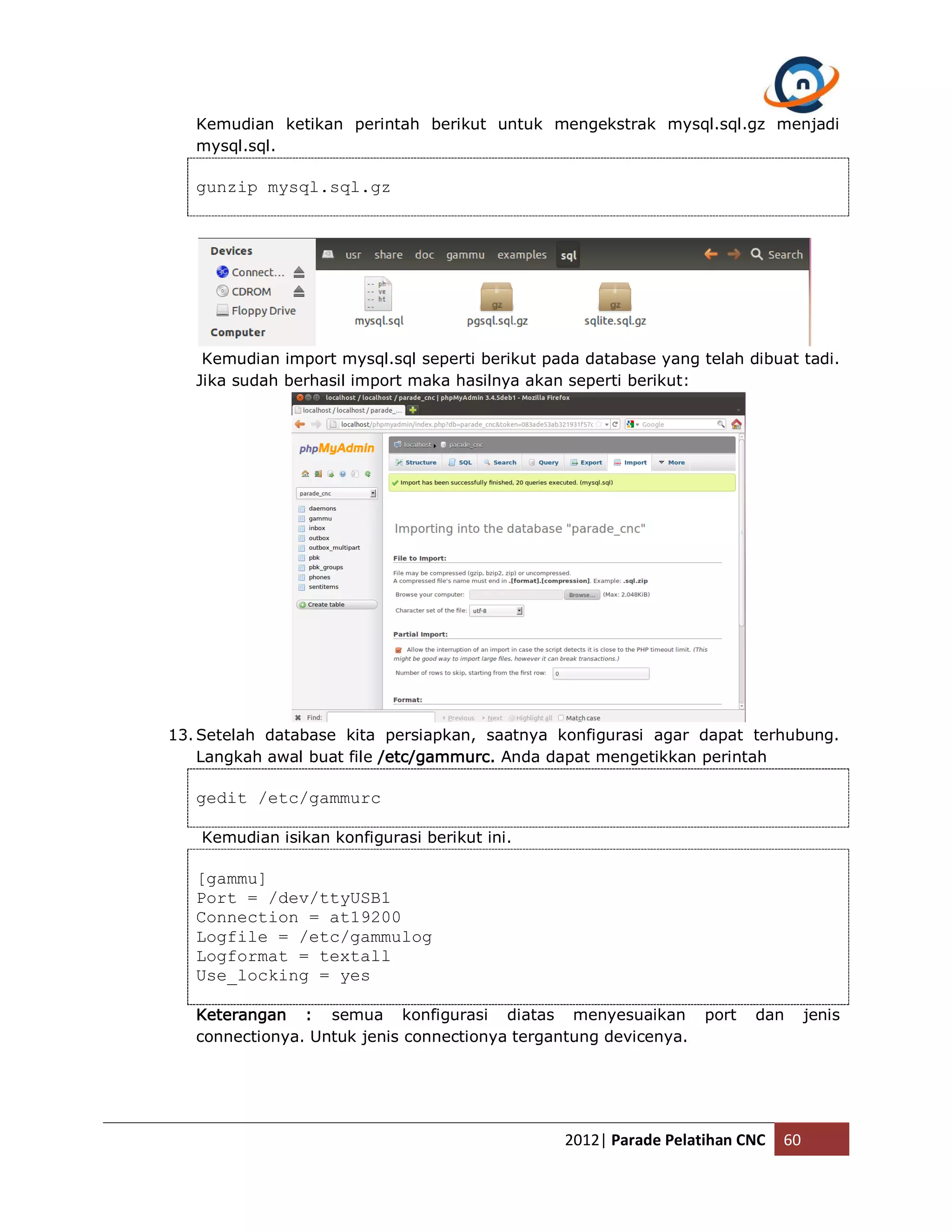The width and height of the screenshot is (952, 1232).
Task: Open search engine selector dropdown
Action: tap(633, 424)
